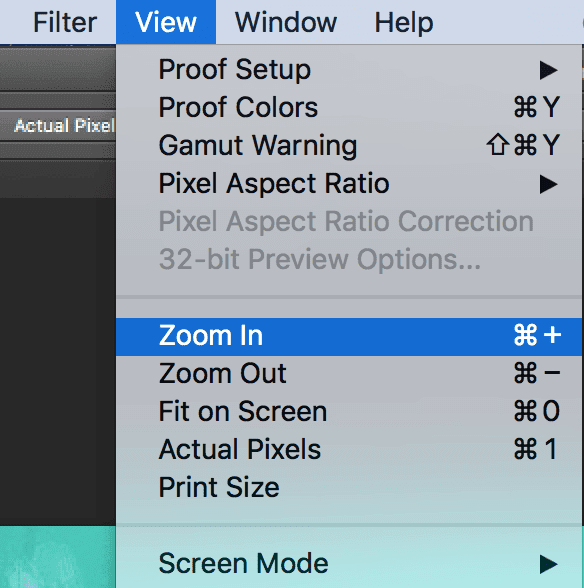
Task: Toggle Proof Colors
Action: click(x=349, y=108)
